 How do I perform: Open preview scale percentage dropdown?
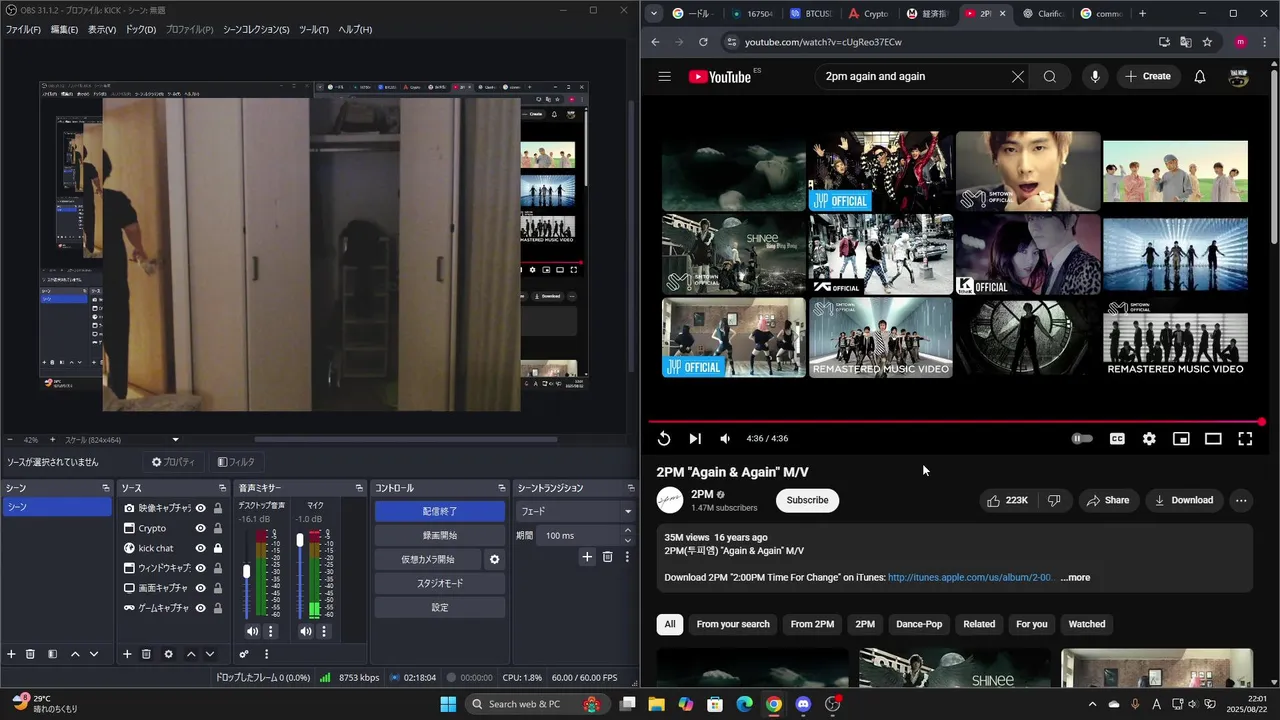(x=175, y=440)
